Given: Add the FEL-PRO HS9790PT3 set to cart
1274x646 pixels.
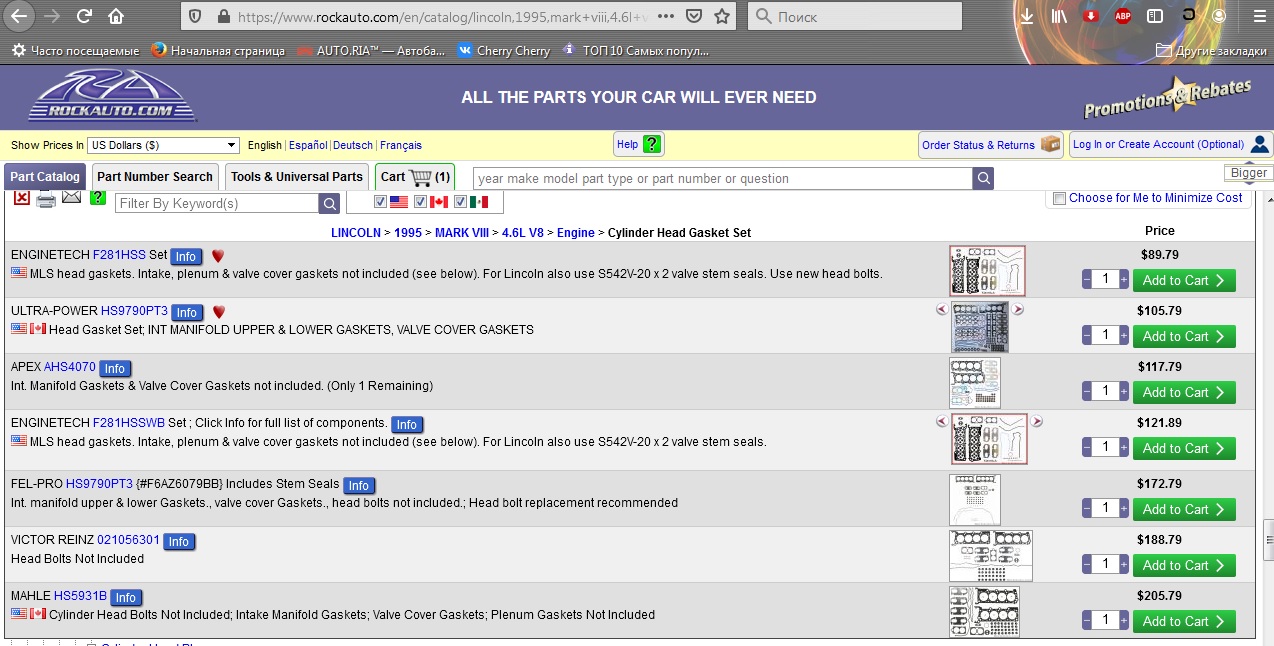Looking at the screenshot, I should pos(1183,509).
